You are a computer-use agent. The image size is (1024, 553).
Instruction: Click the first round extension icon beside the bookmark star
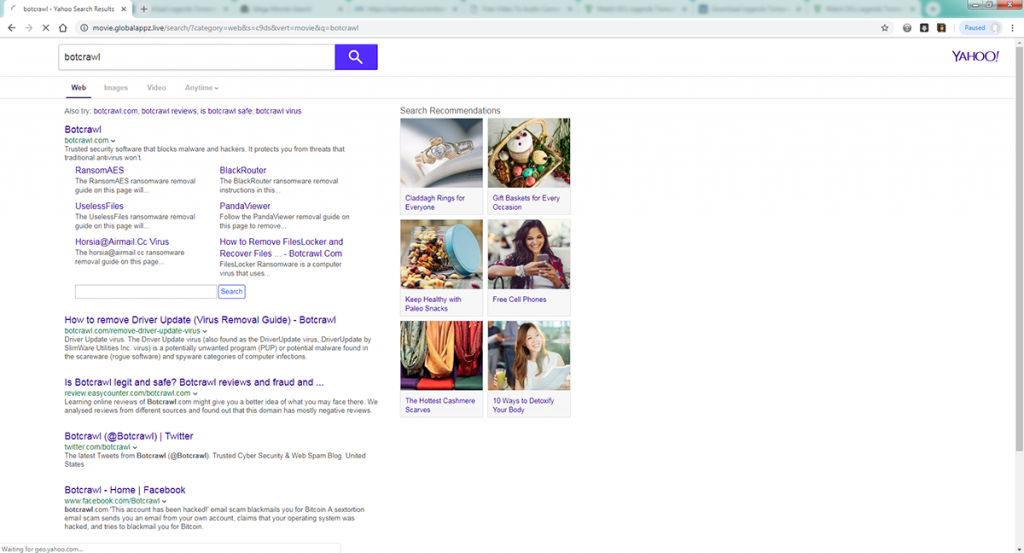click(x=907, y=28)
